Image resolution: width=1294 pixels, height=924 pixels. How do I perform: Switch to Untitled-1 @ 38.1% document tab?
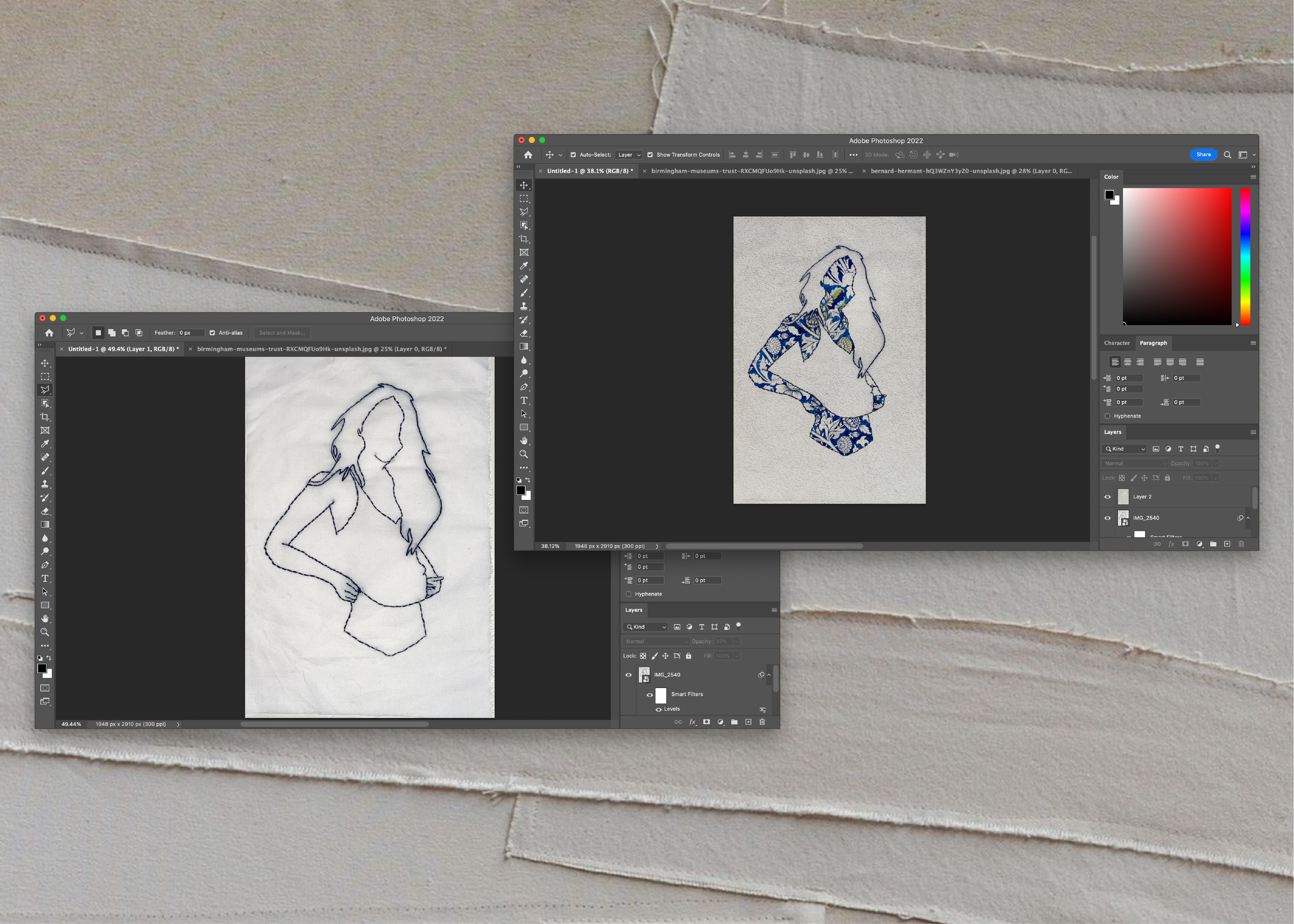(x=590, y=171)
